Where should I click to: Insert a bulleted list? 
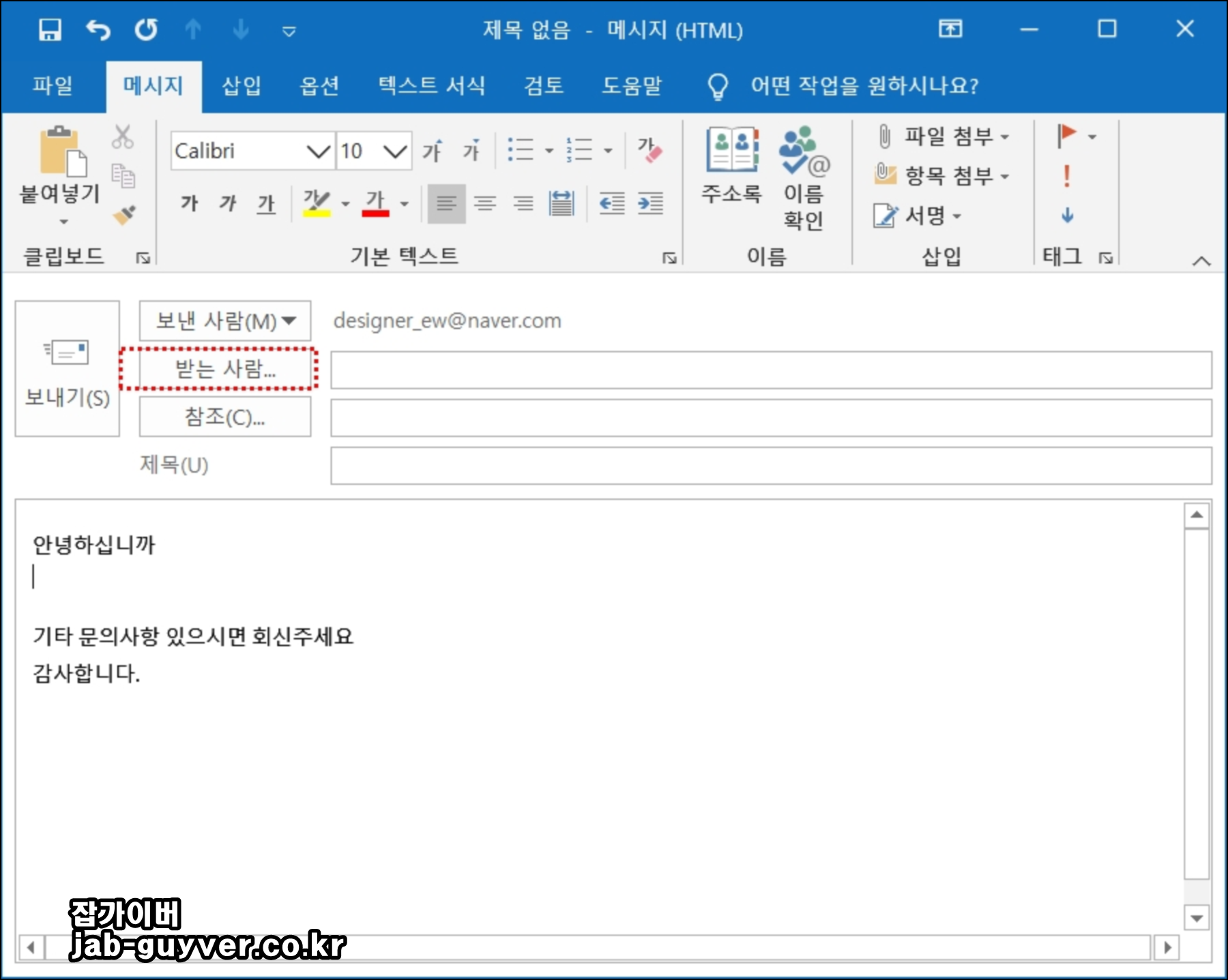coord(521,149)
